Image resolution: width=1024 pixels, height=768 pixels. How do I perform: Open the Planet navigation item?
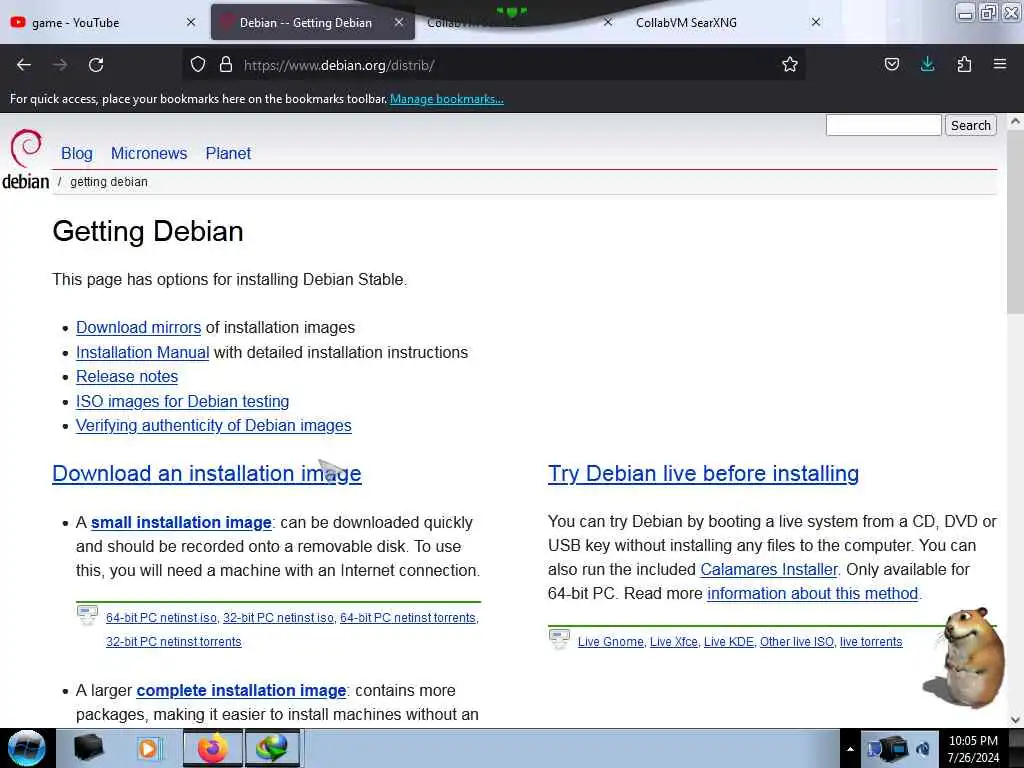(228, 153)
